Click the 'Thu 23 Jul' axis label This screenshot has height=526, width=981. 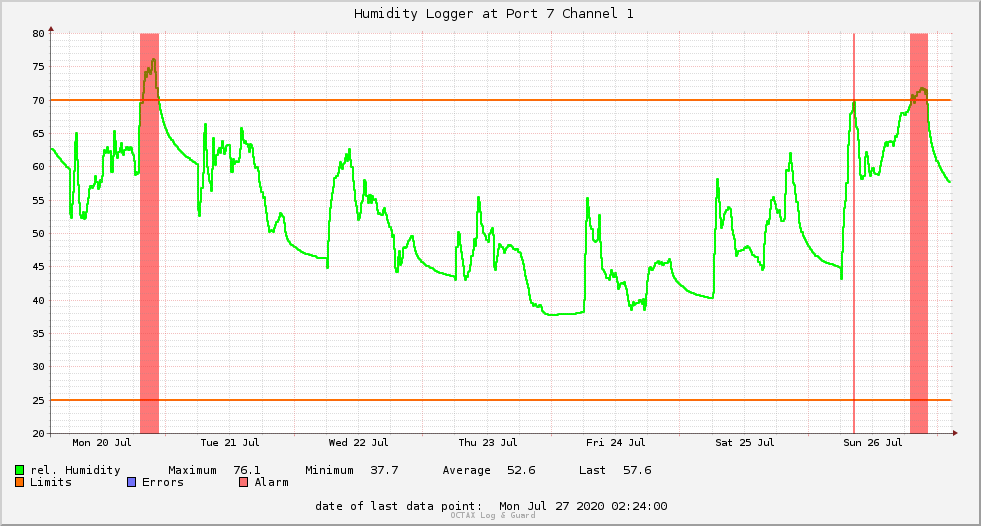click(488, 442)
